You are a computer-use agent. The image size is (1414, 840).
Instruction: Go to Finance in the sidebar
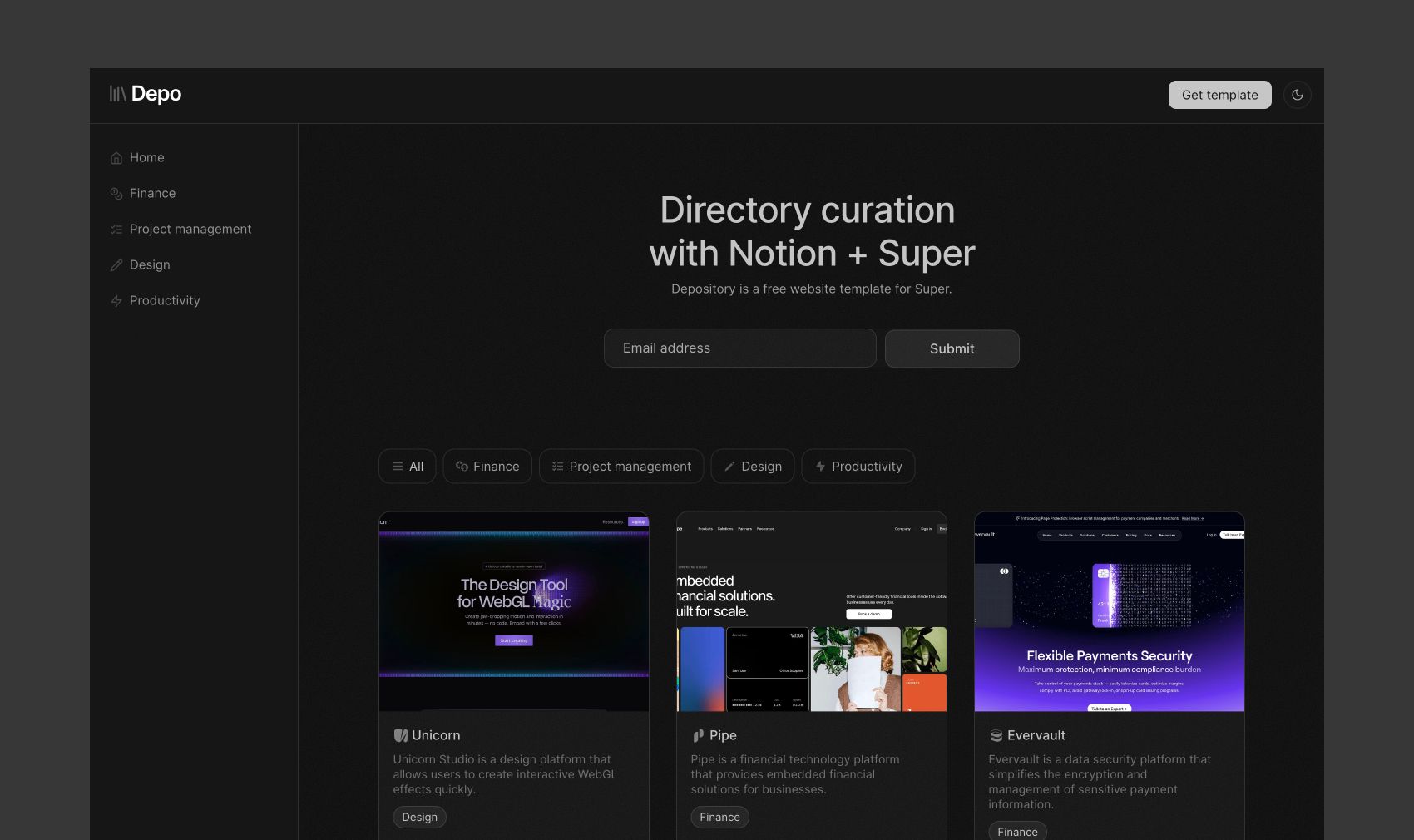[153, 193]
